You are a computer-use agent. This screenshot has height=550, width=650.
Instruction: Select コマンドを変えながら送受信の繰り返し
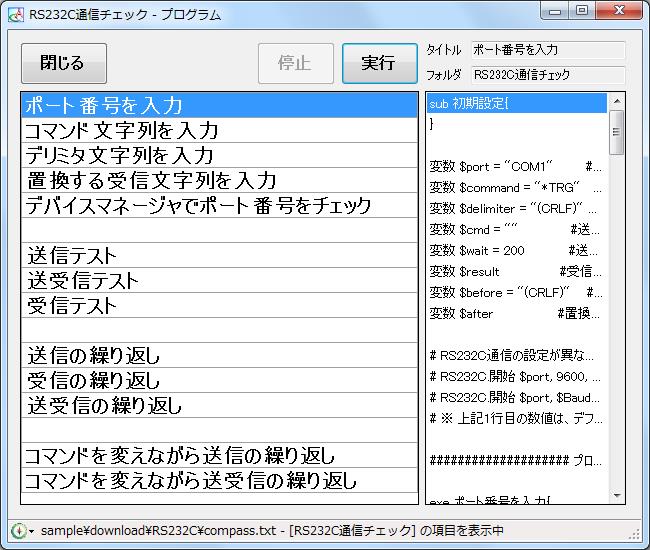[x=219, y=480]
